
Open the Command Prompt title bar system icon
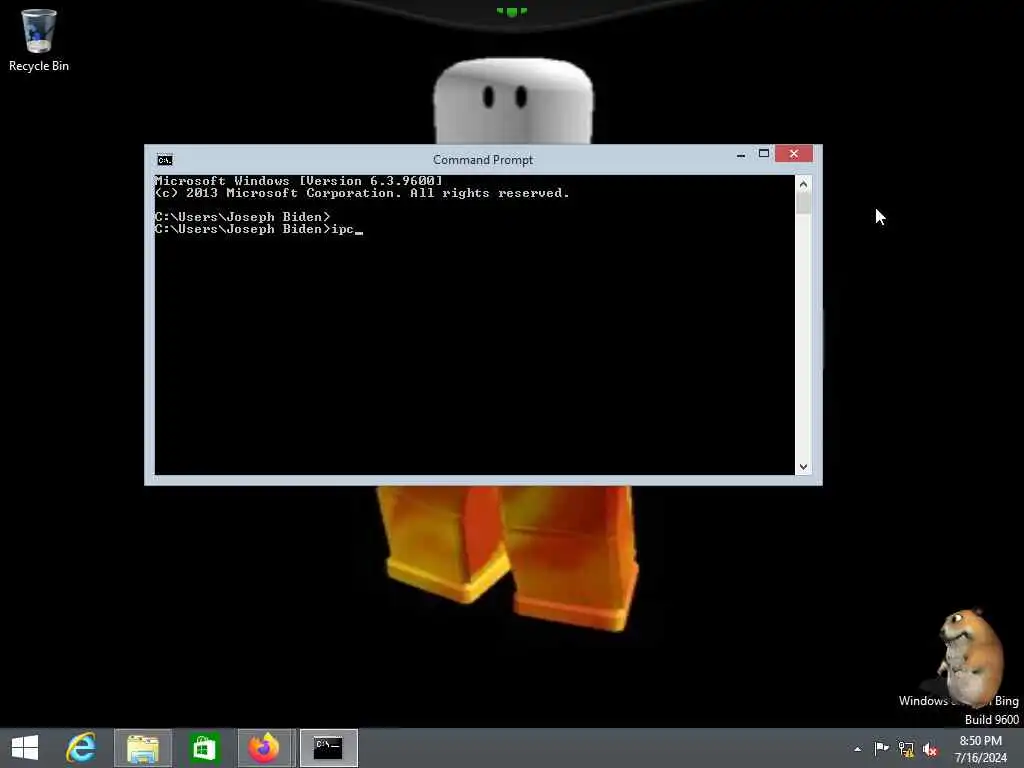[165, 160]
